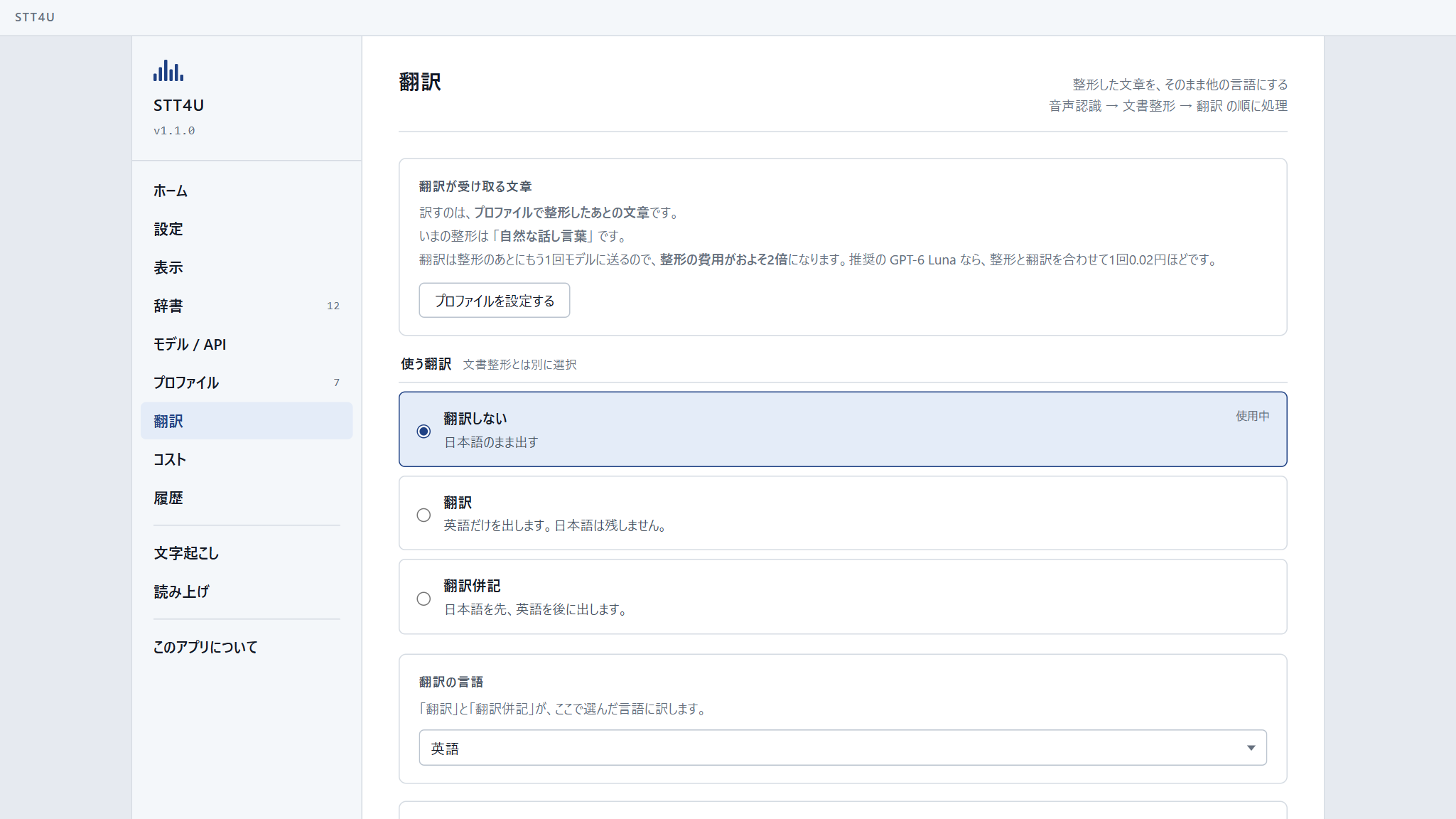Click the 翻訳 page heading
This screenshot has height=819, width=1456.
point(420,82)
